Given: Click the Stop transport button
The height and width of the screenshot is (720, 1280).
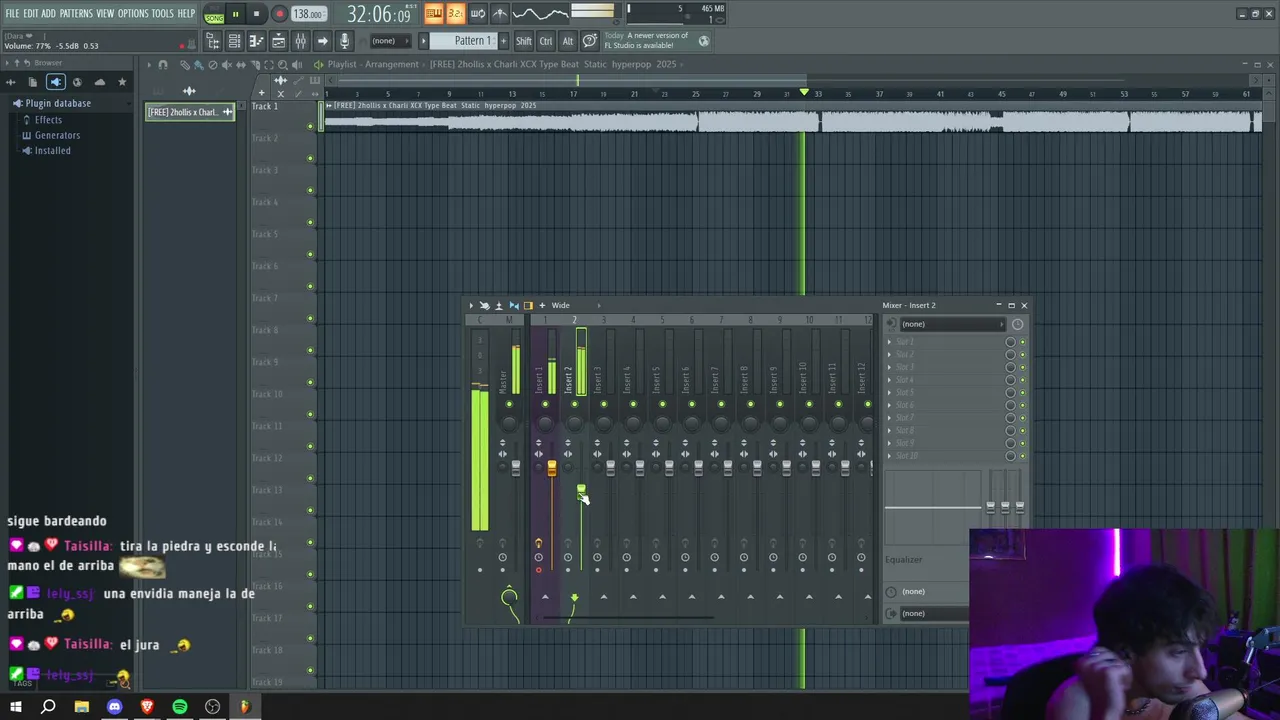Looking at the screenshot, I should pos(257,14).
